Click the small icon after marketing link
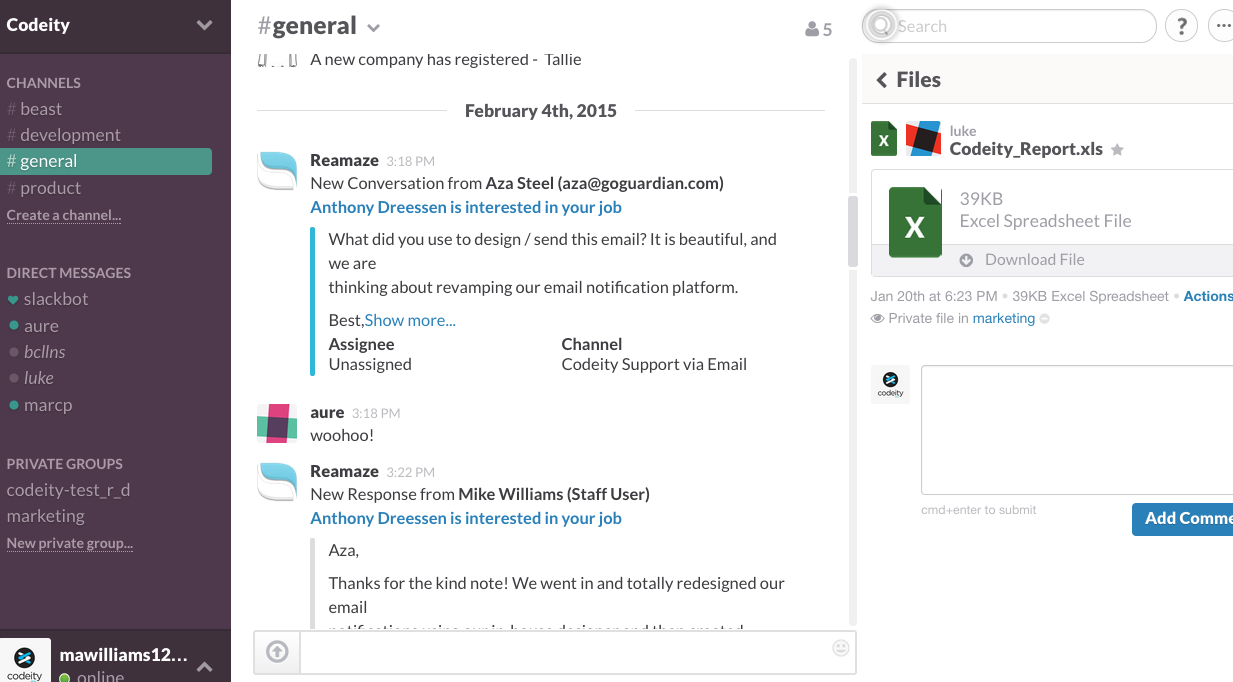 [1045, 319]
